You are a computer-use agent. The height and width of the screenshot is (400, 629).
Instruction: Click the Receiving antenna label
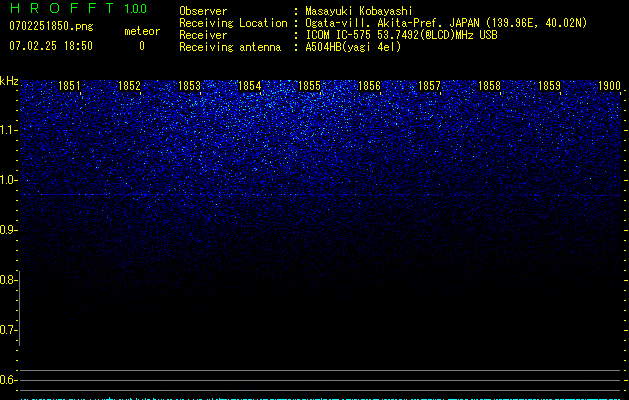[230, 47]
